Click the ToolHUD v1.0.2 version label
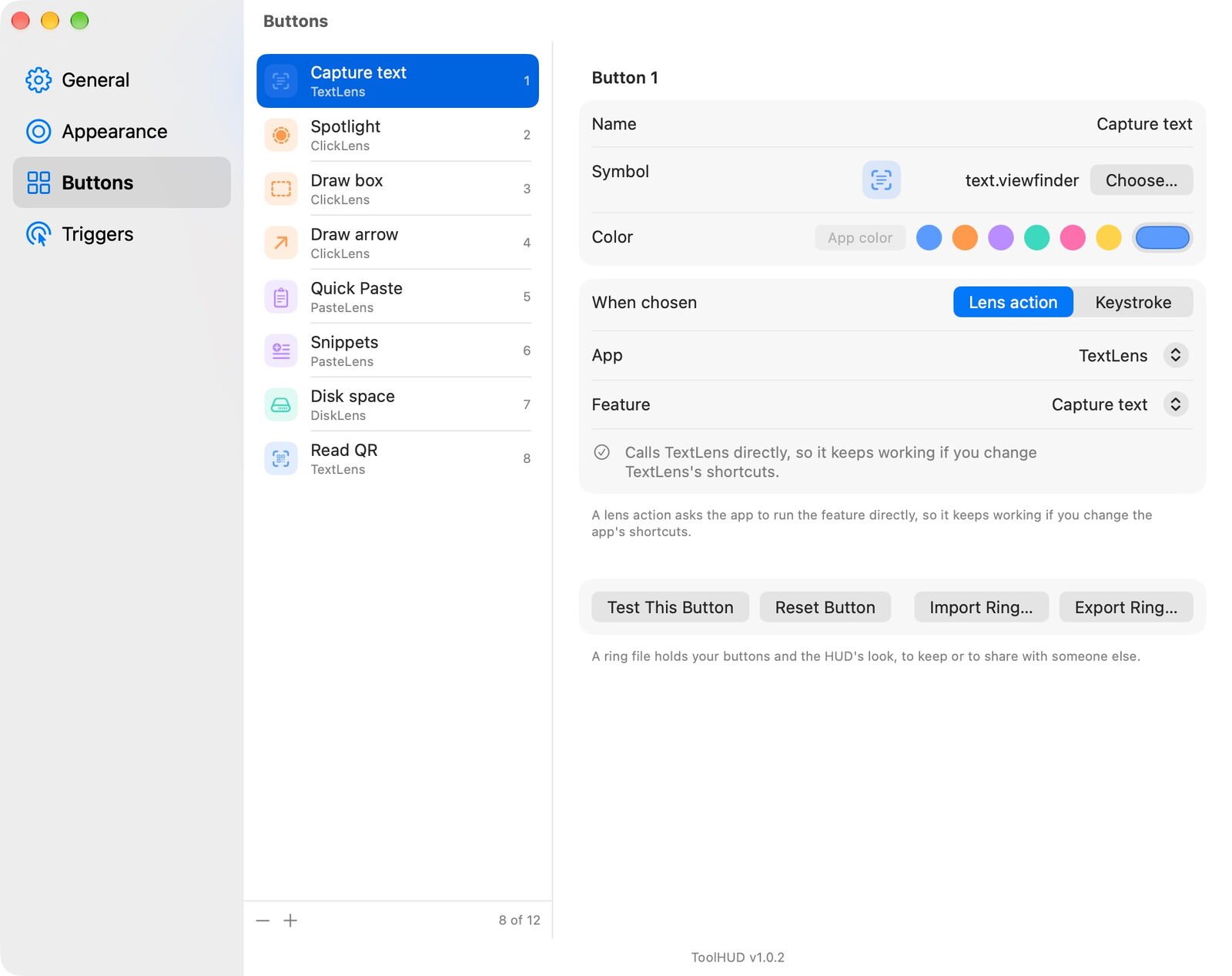Viewport: 1232px width, 976px height. (738, 958)
